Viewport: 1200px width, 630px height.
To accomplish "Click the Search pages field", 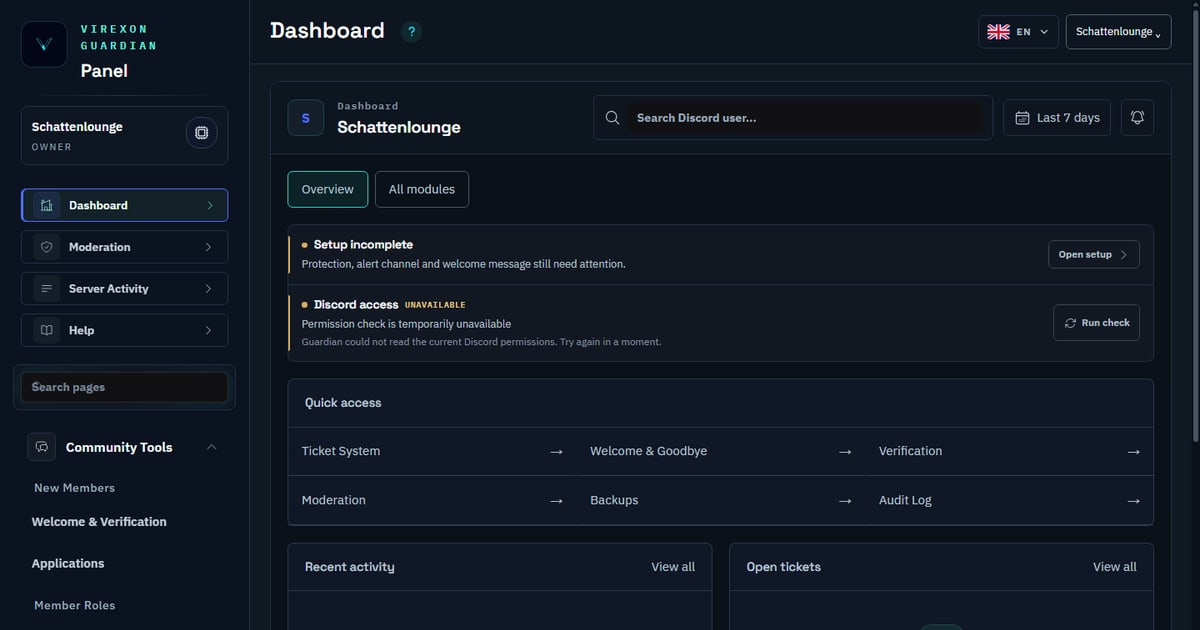I will click(124, 387).
